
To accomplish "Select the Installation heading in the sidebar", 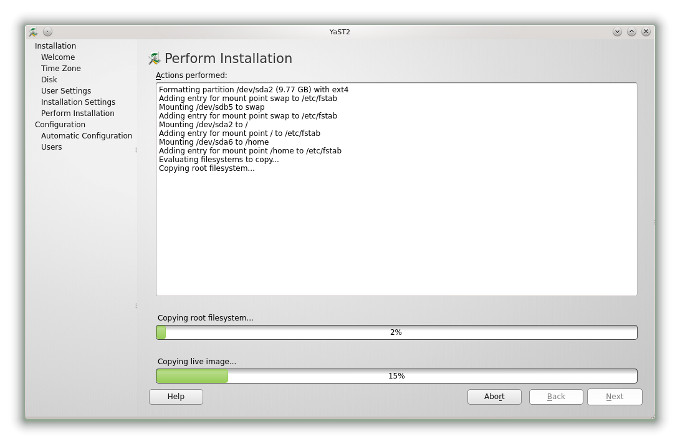I will pyautogui.click(x=56, y=46).
